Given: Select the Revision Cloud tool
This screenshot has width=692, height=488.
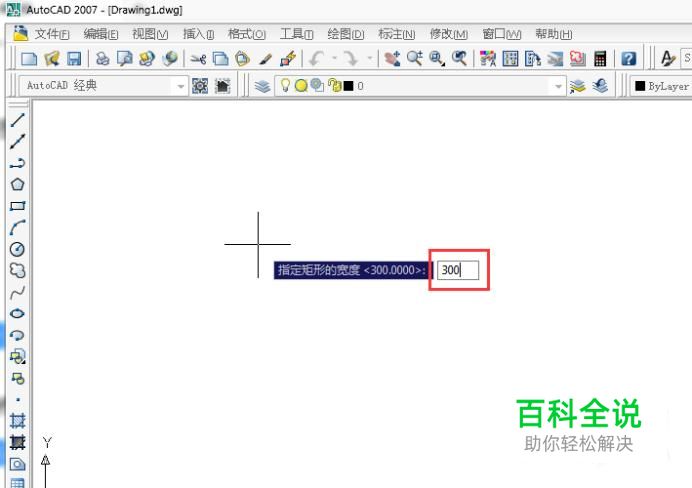Looking at the screenshot, I should point(18,270).
